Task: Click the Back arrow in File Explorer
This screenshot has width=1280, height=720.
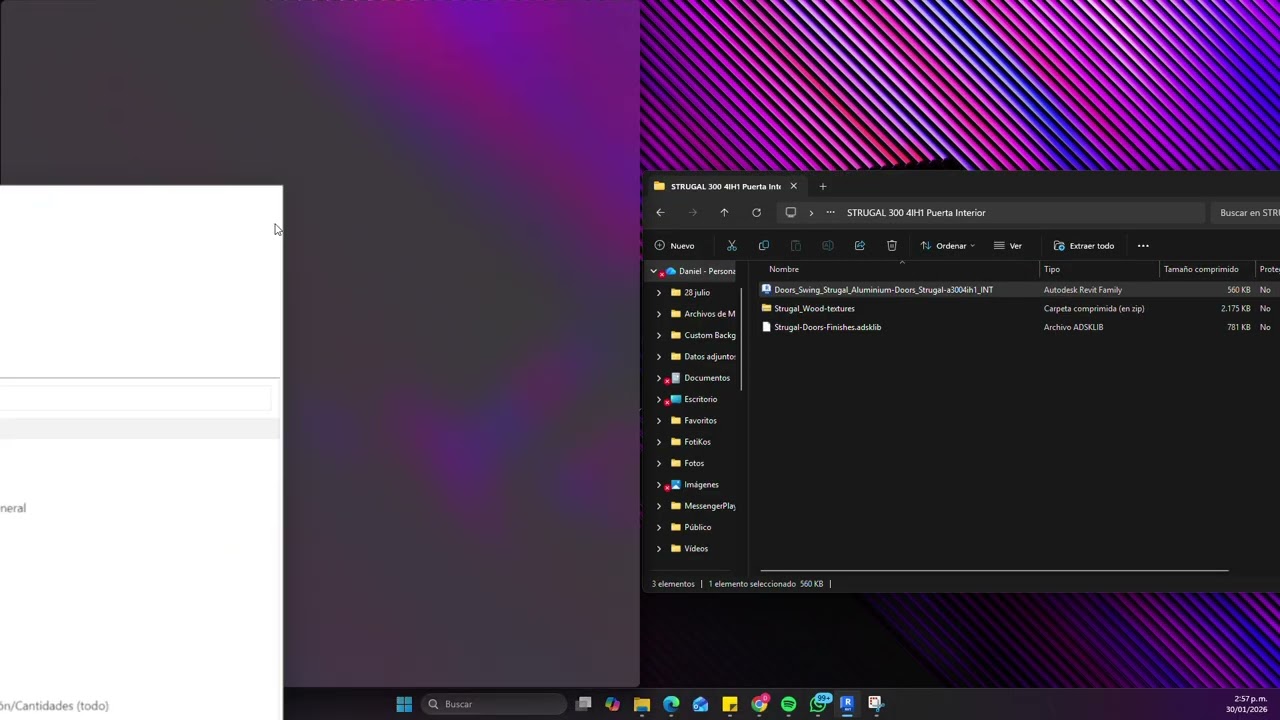Action: 660,212
